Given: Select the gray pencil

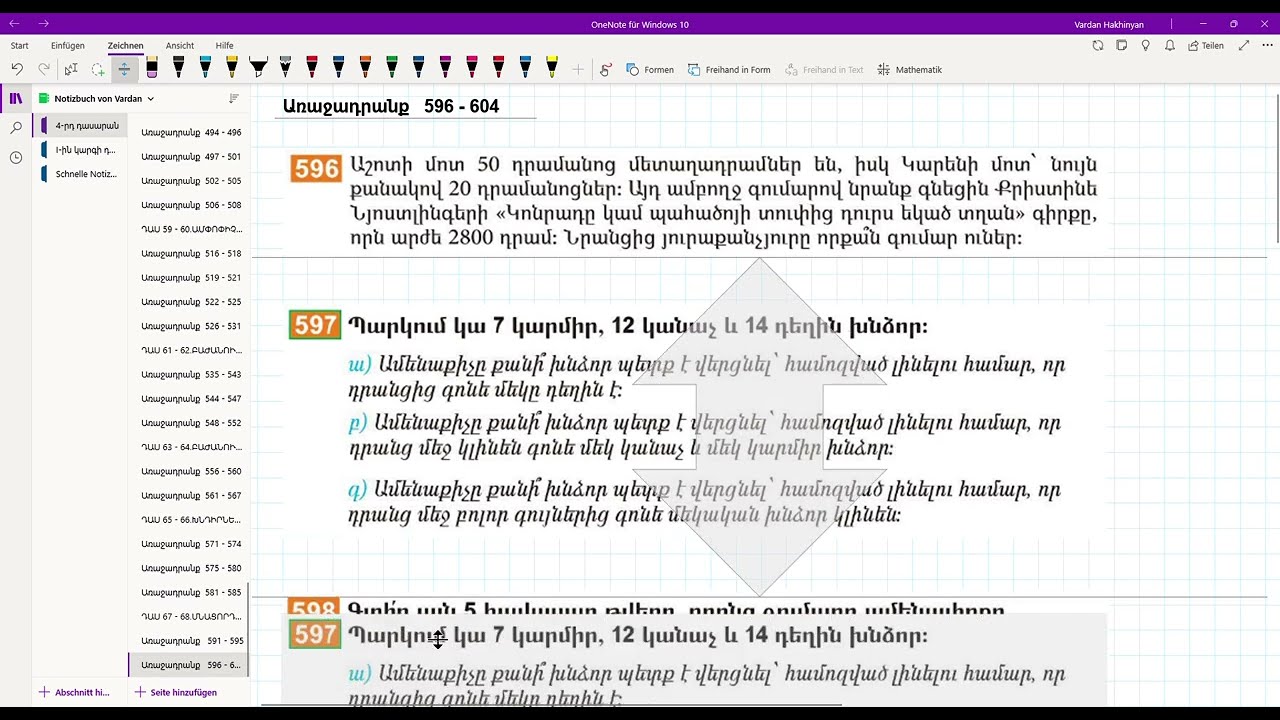Looking at the screenshot, I should 285,67.
